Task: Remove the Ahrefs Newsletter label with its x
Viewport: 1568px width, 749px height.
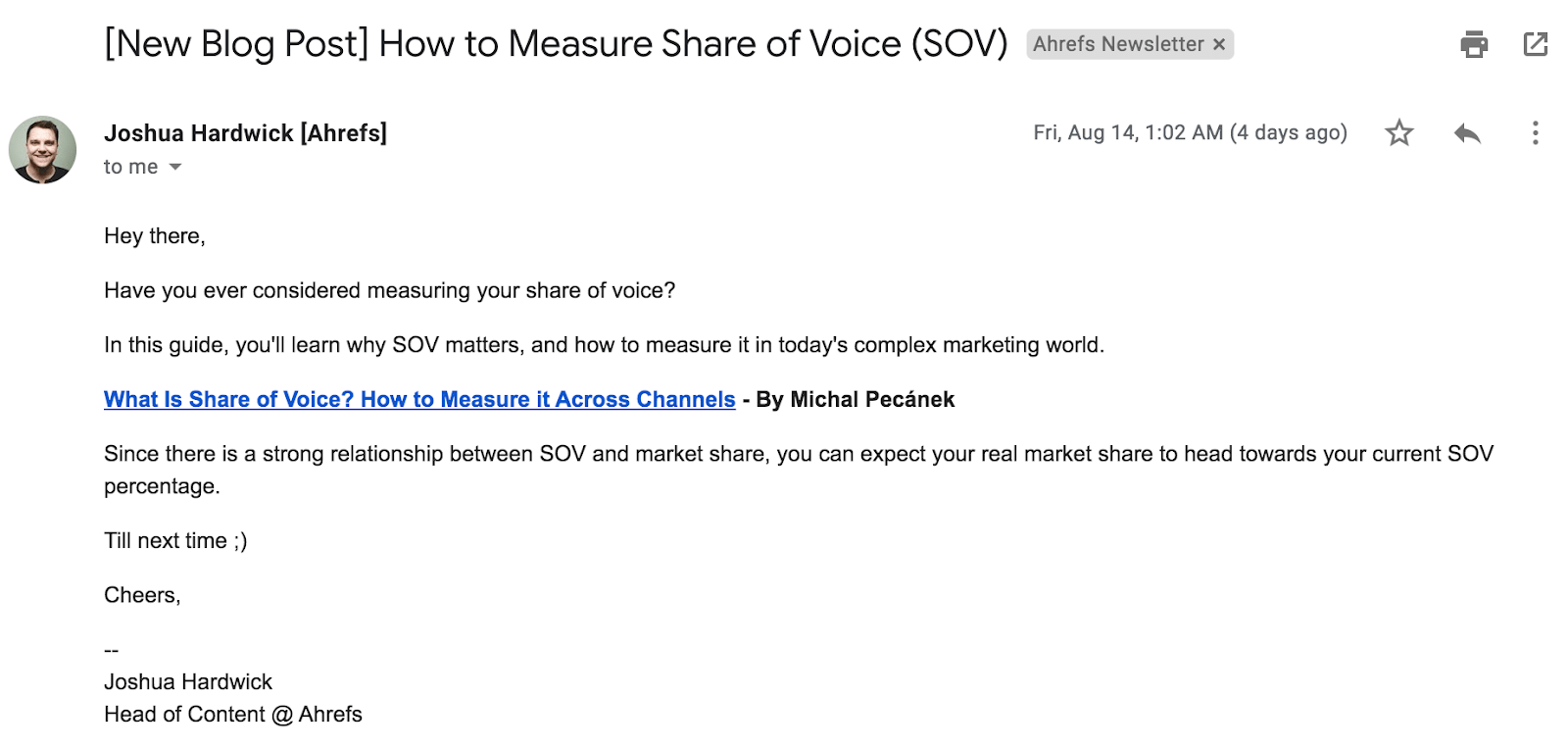Action: [1219, 44]
